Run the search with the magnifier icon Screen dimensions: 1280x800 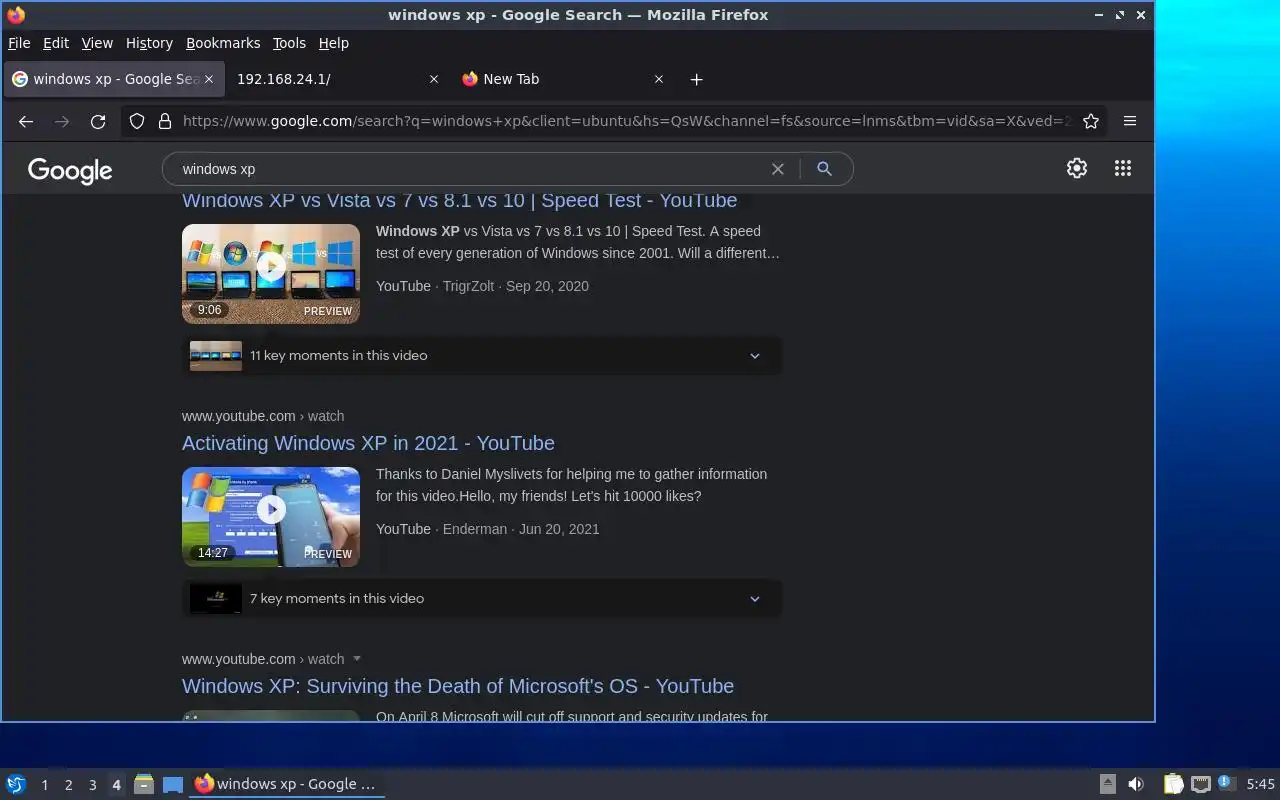click(x=824, y=169)
